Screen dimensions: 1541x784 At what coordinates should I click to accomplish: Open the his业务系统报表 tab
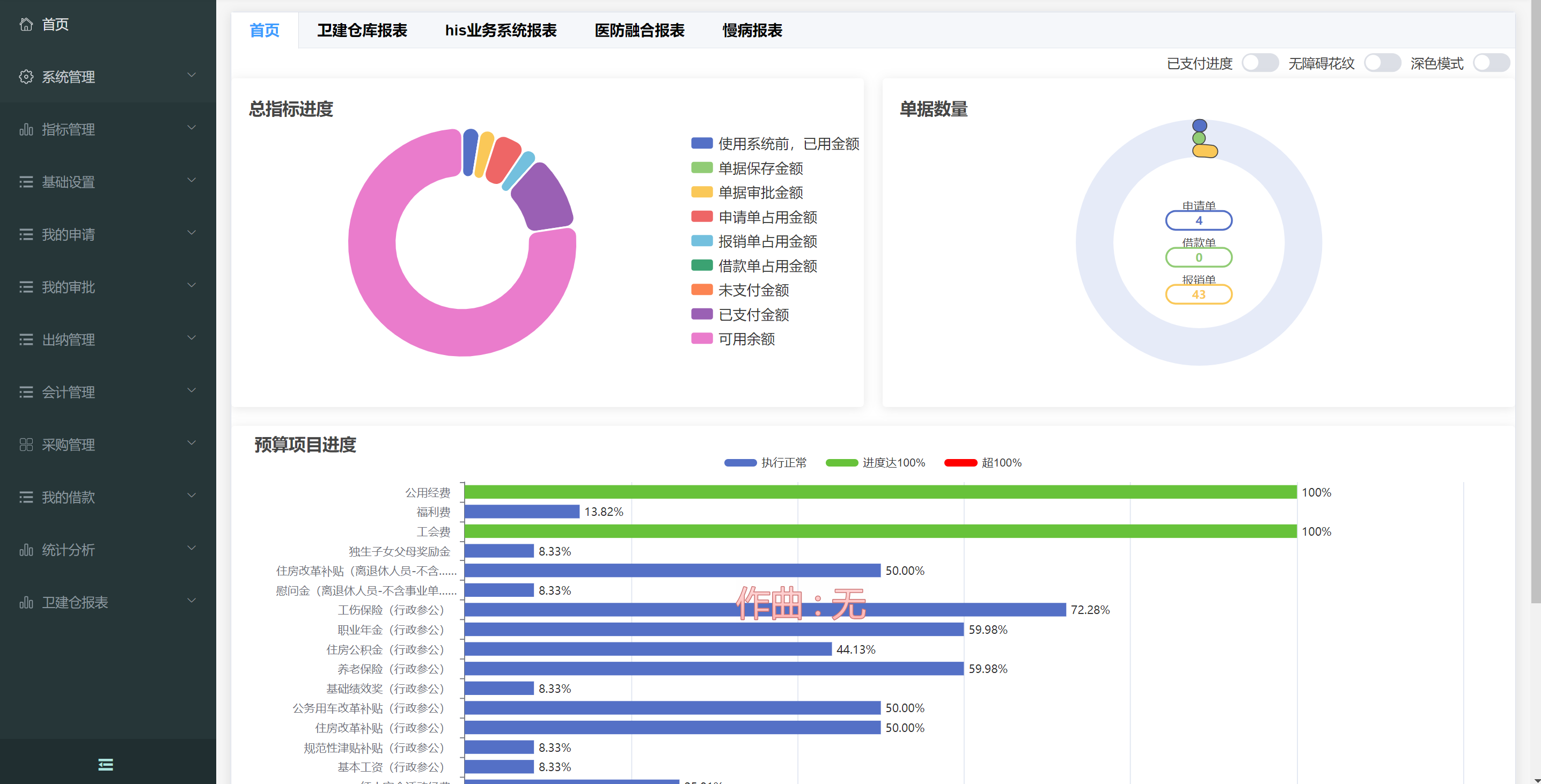pyautogui.click(x=501, y=30)
